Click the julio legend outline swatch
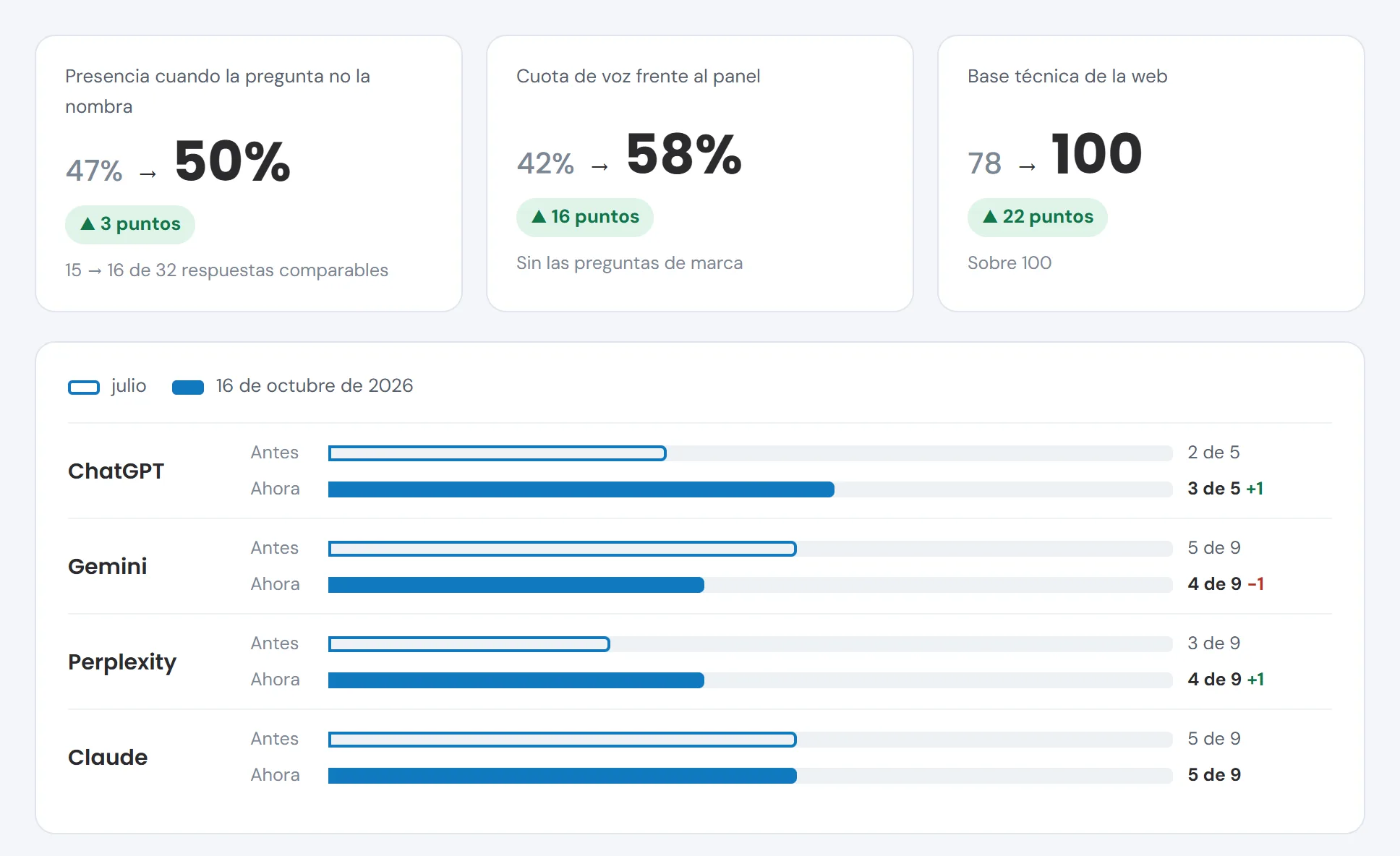Viewport: 1400px width, 856px height. tap(84, 387)
